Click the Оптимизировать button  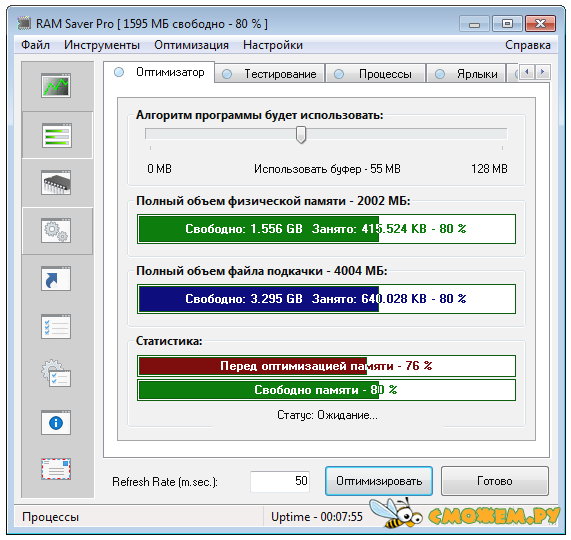pyautogui.click(x=379, y=481)
